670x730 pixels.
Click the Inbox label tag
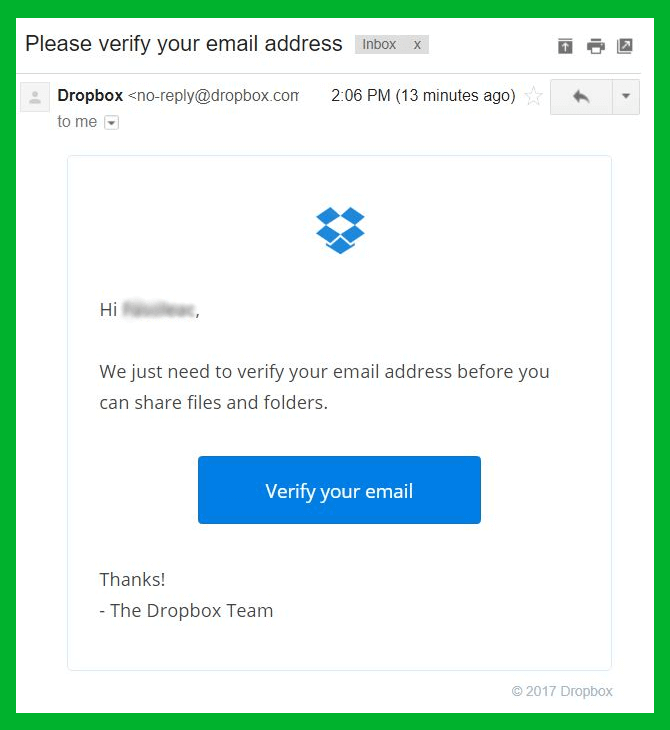(379, 45)
